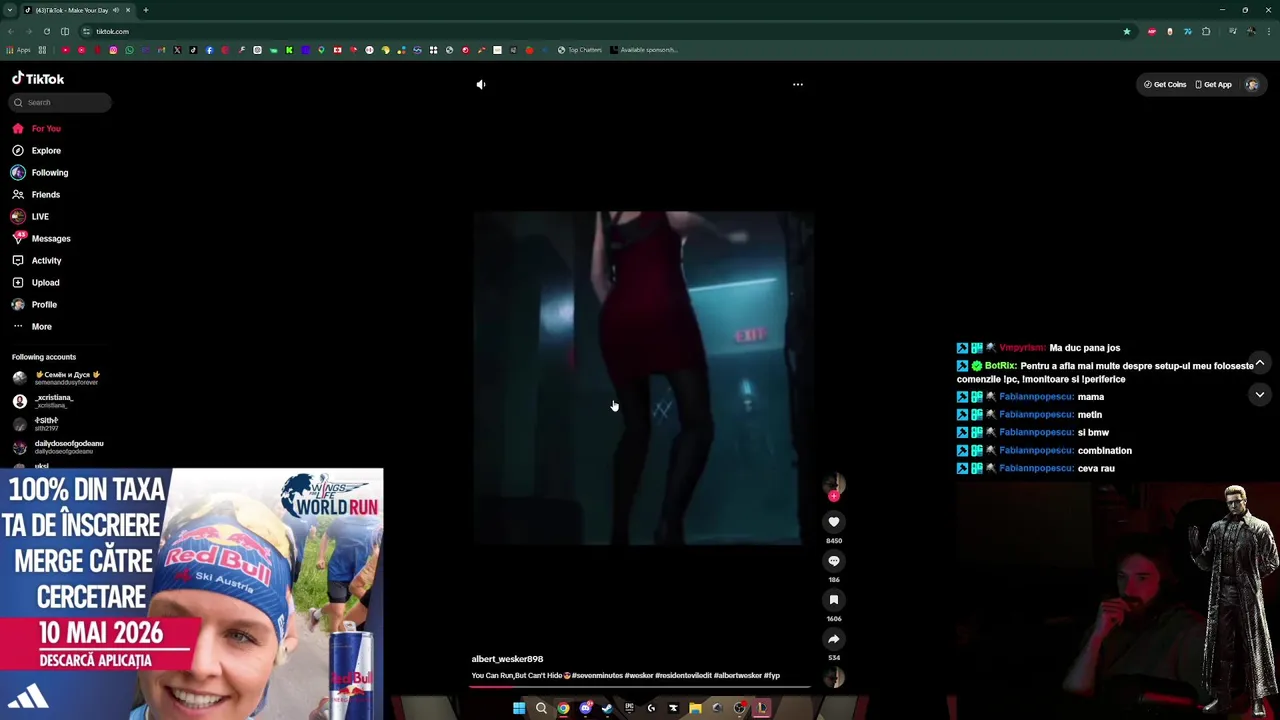Save video with the bookmark icon
This screenshot has width=1280, height=720.
coord(834,600)
